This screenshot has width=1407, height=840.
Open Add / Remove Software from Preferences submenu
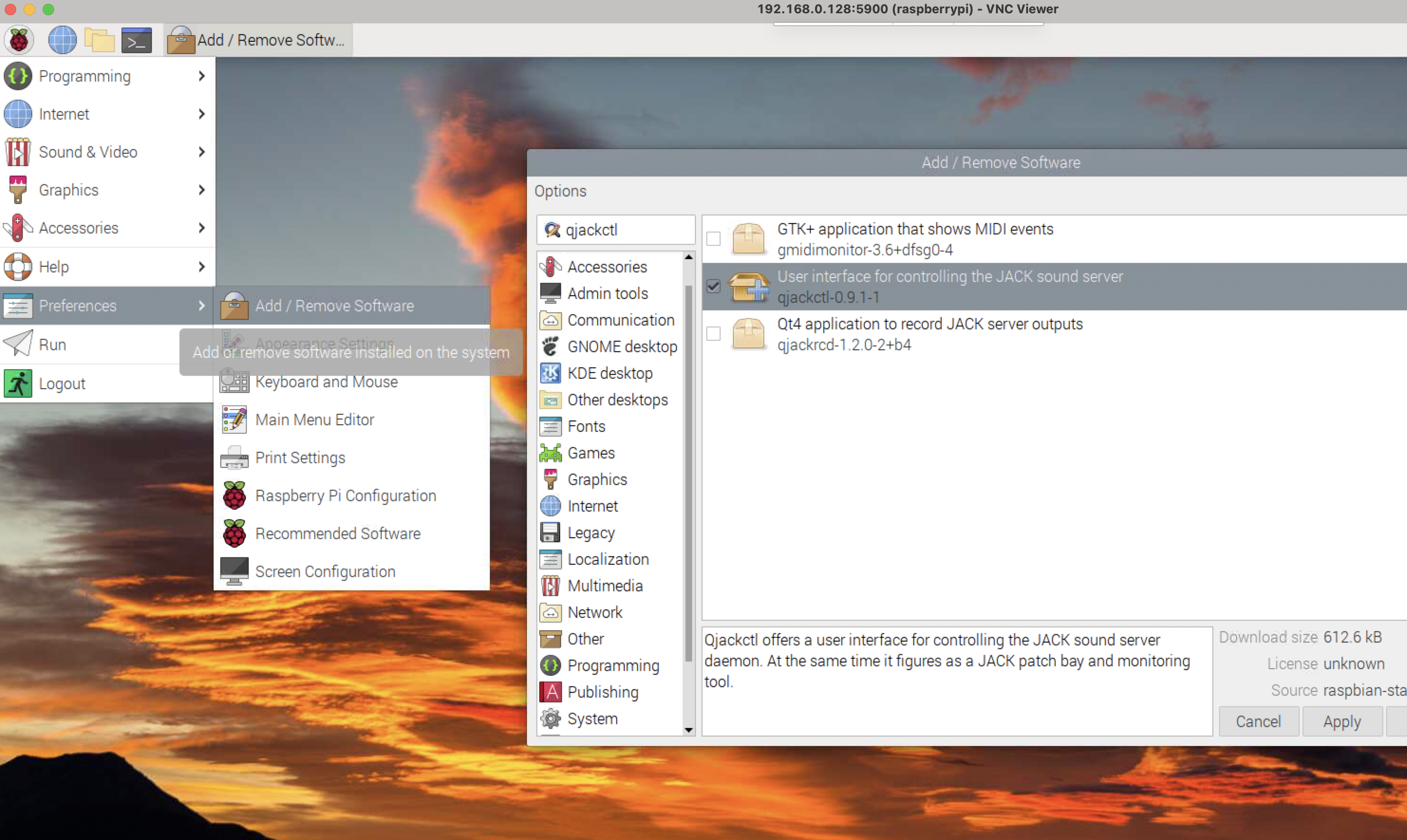click(x=352, y=306)
